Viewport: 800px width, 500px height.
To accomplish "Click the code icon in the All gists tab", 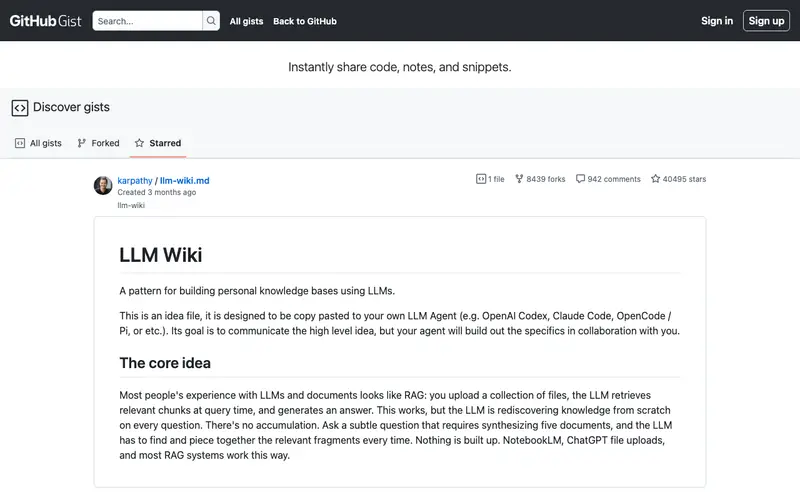I will 20,143.
